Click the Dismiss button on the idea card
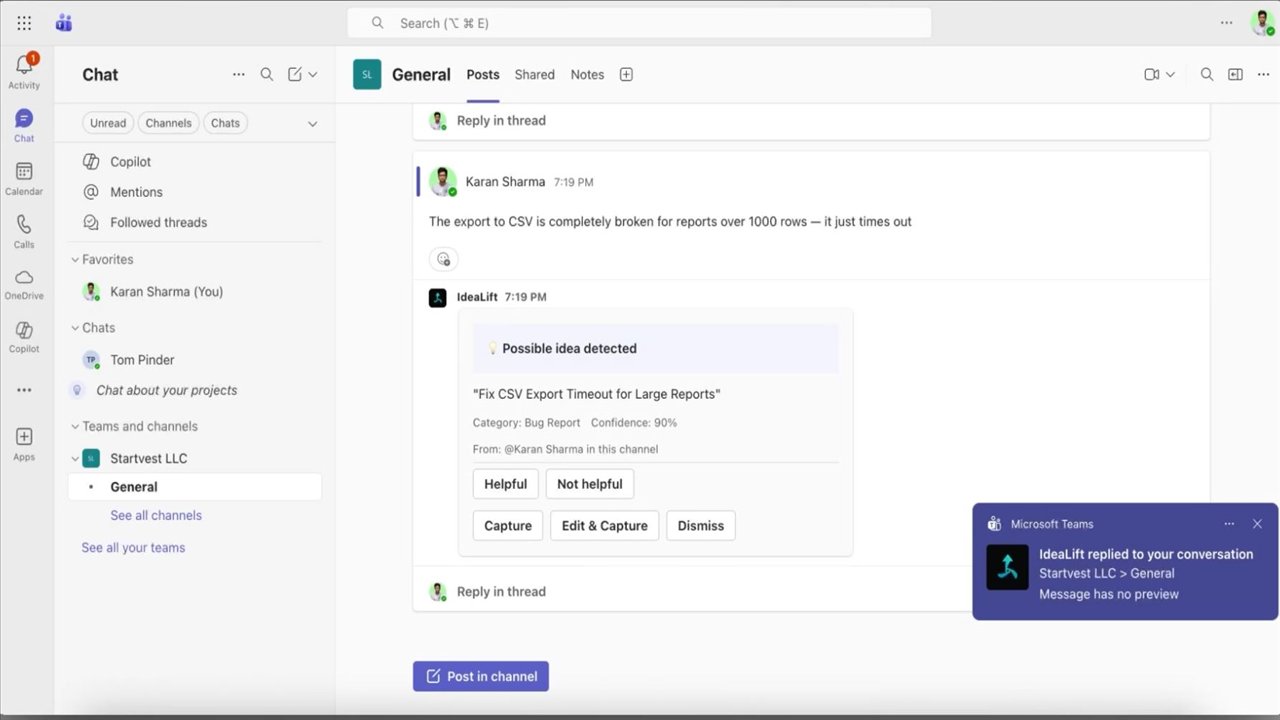Screen dimensions: 1280x720 (701, 526)
